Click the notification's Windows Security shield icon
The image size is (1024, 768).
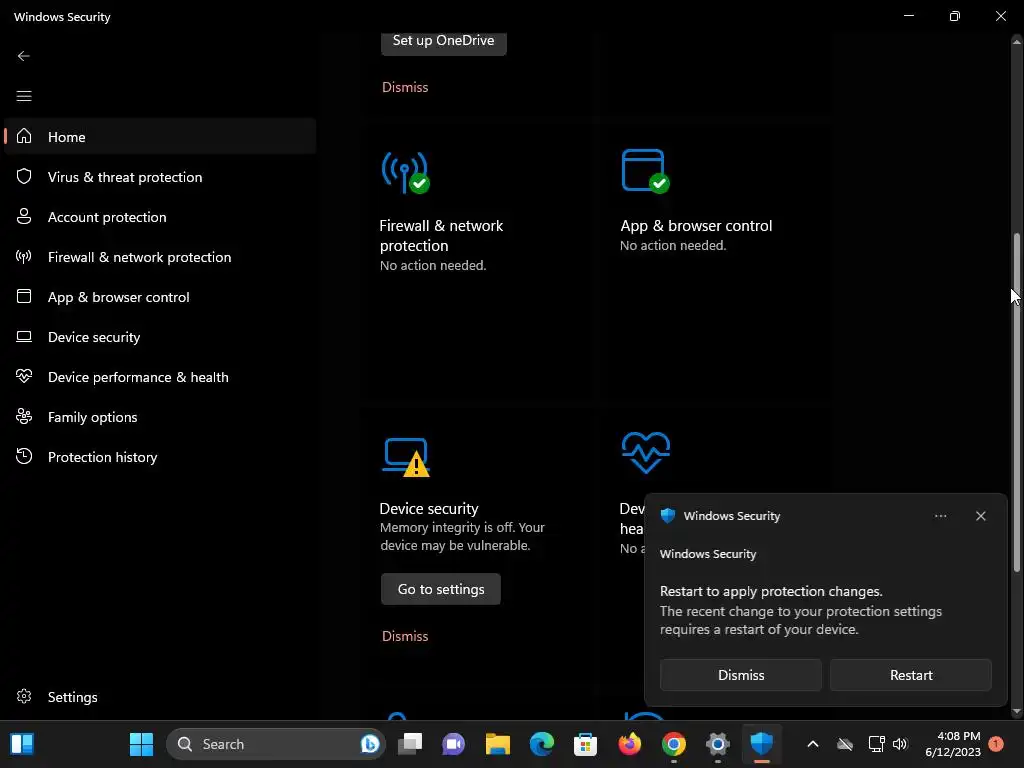[x=667, y=515]
